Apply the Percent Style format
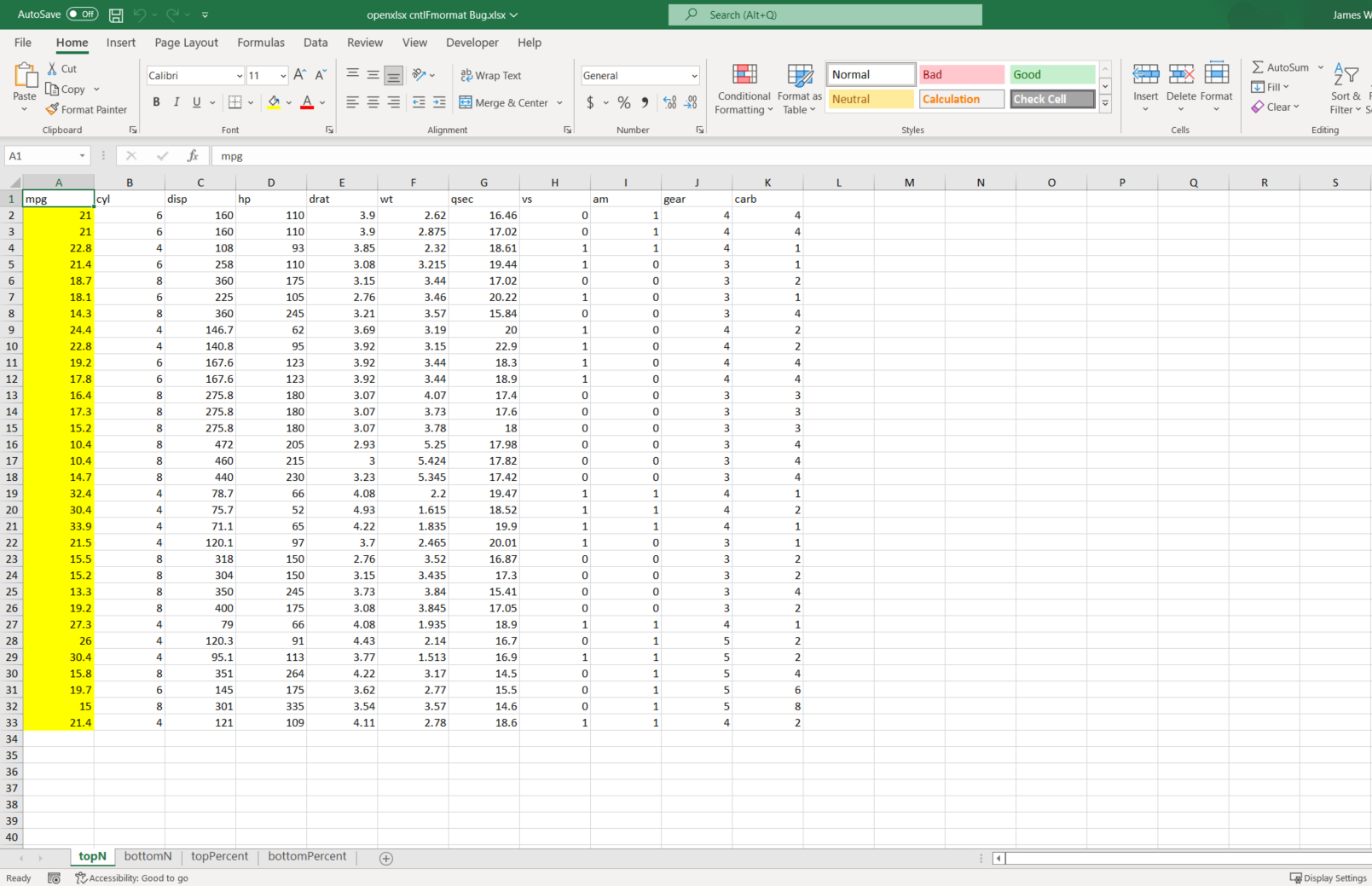Viewport: 1372px width, 886px height. tap(623, 101)
